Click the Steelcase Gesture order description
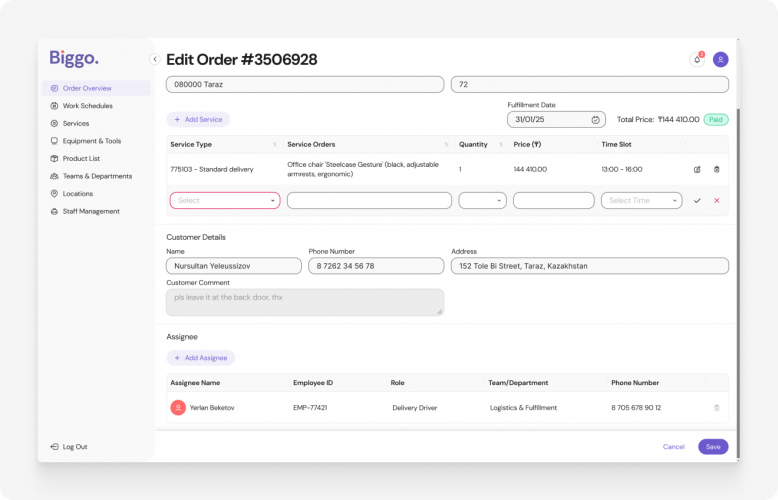This screenshot has width=778, height=500. (x=363, y=169)
